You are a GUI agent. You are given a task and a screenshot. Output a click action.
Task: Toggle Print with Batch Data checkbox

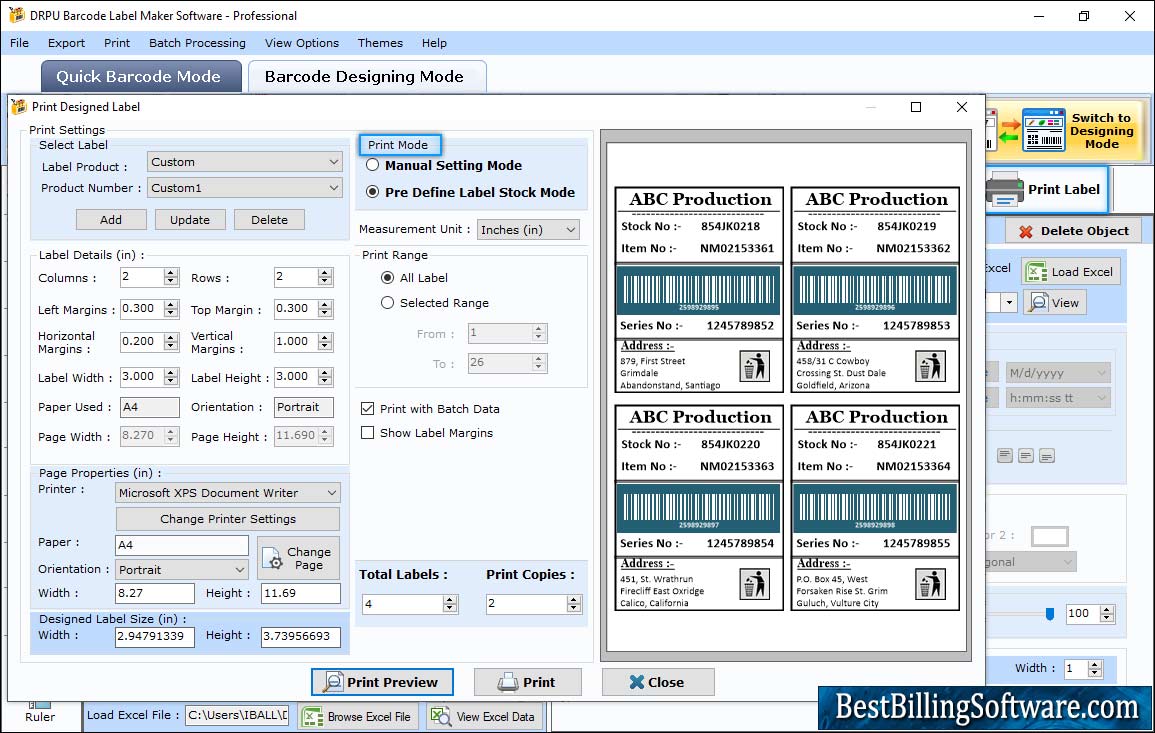click(368, 408)
